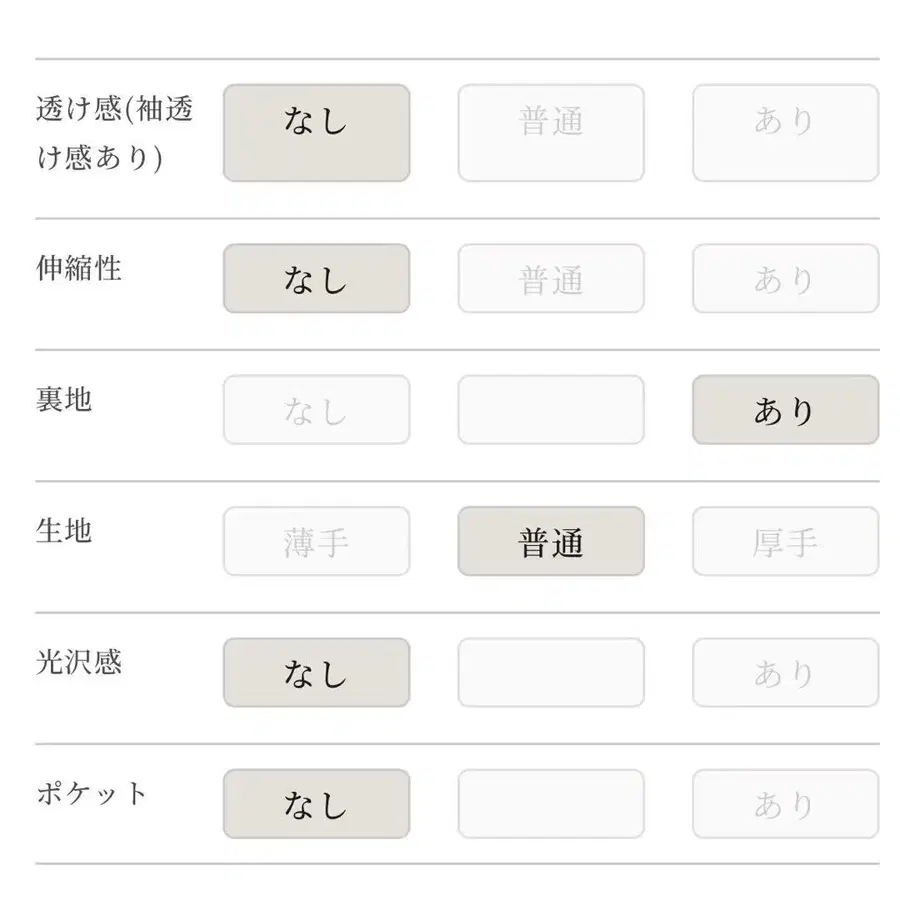Screen dimensions: 900x900
Task: Select 厚手 for 生地
Action: click(785, 541)
